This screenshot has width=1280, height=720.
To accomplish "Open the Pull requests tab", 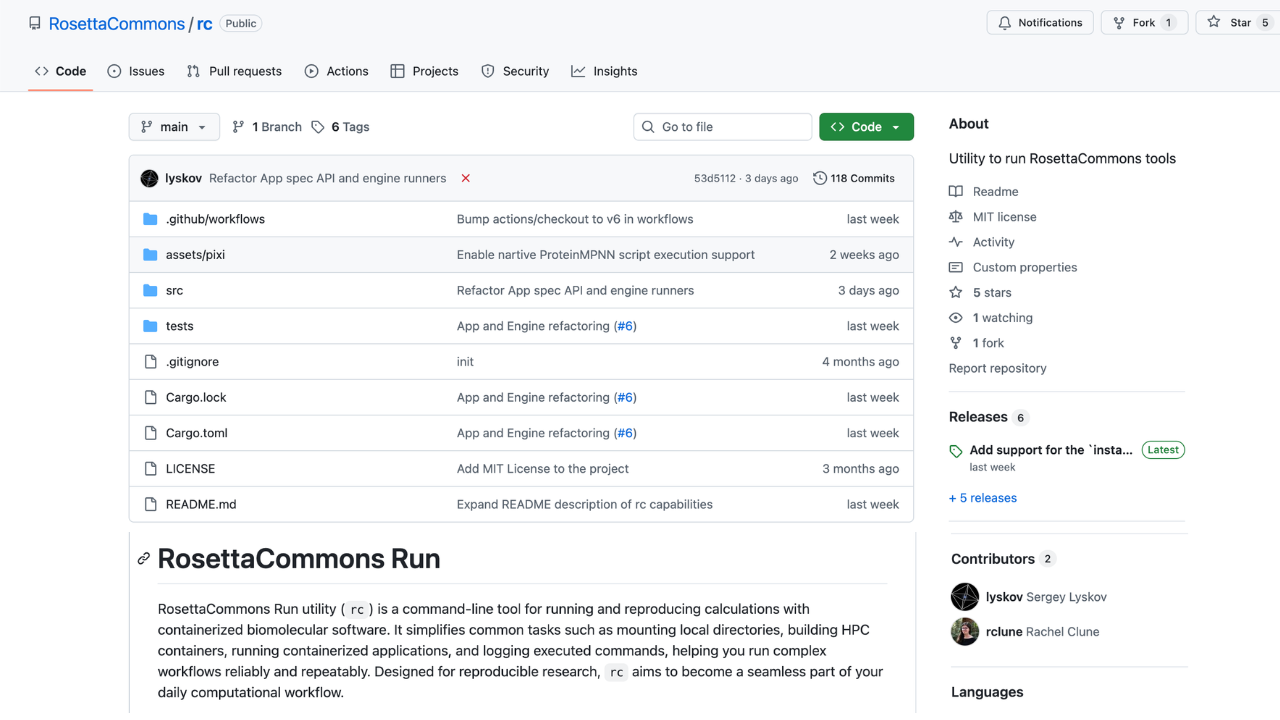I will pyautogui.click(x=234, y=71).
